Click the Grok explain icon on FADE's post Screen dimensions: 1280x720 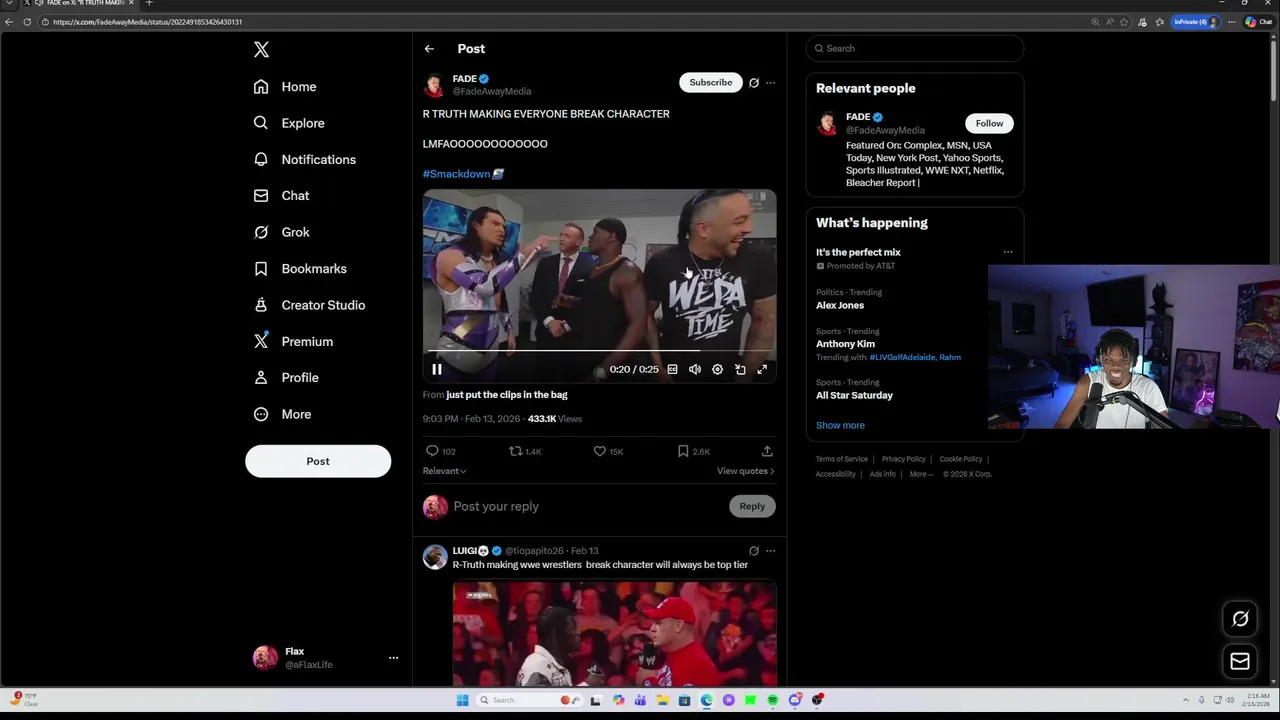coord(754,83)
